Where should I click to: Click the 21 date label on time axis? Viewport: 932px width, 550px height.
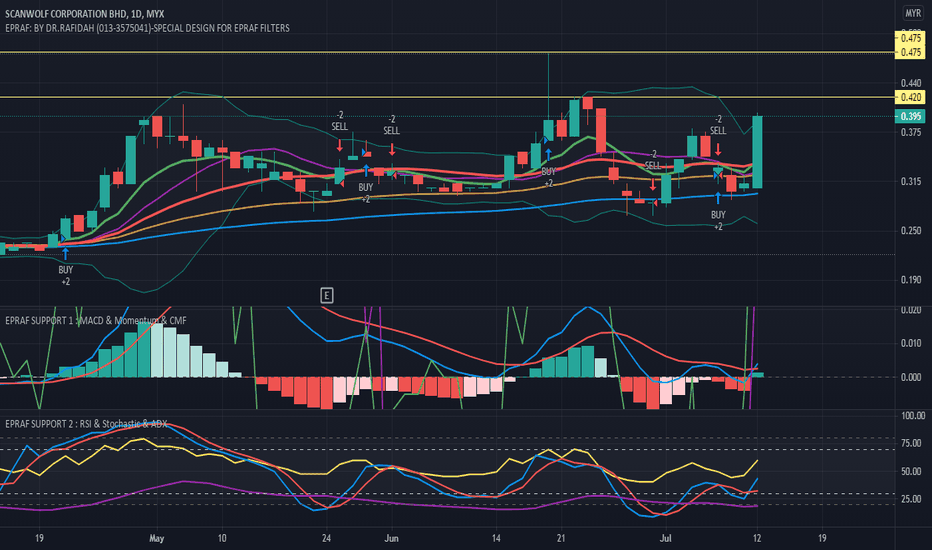(x=561, y=538)
